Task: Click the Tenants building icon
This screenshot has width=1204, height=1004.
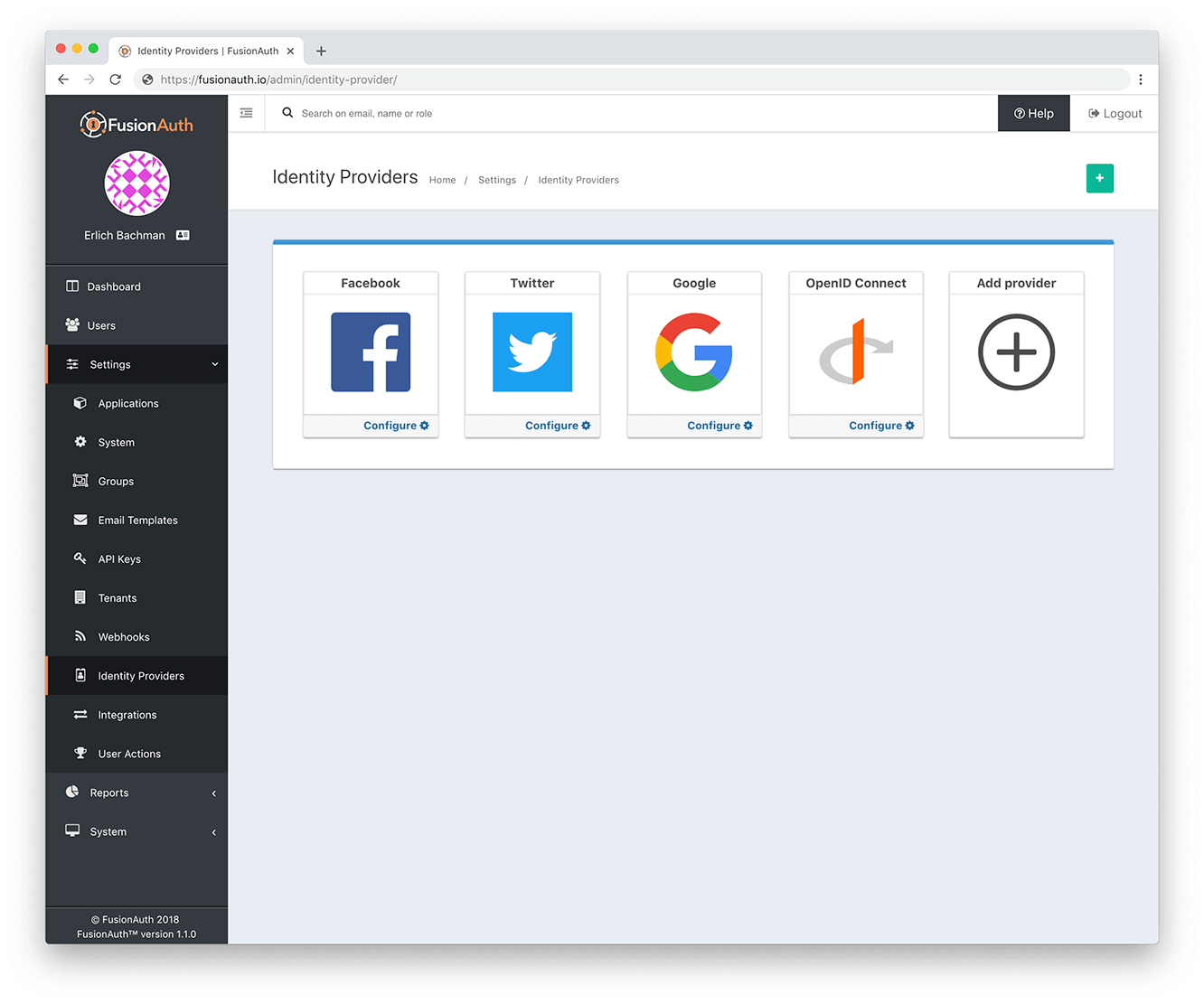Action: click(x=80, y=597)
